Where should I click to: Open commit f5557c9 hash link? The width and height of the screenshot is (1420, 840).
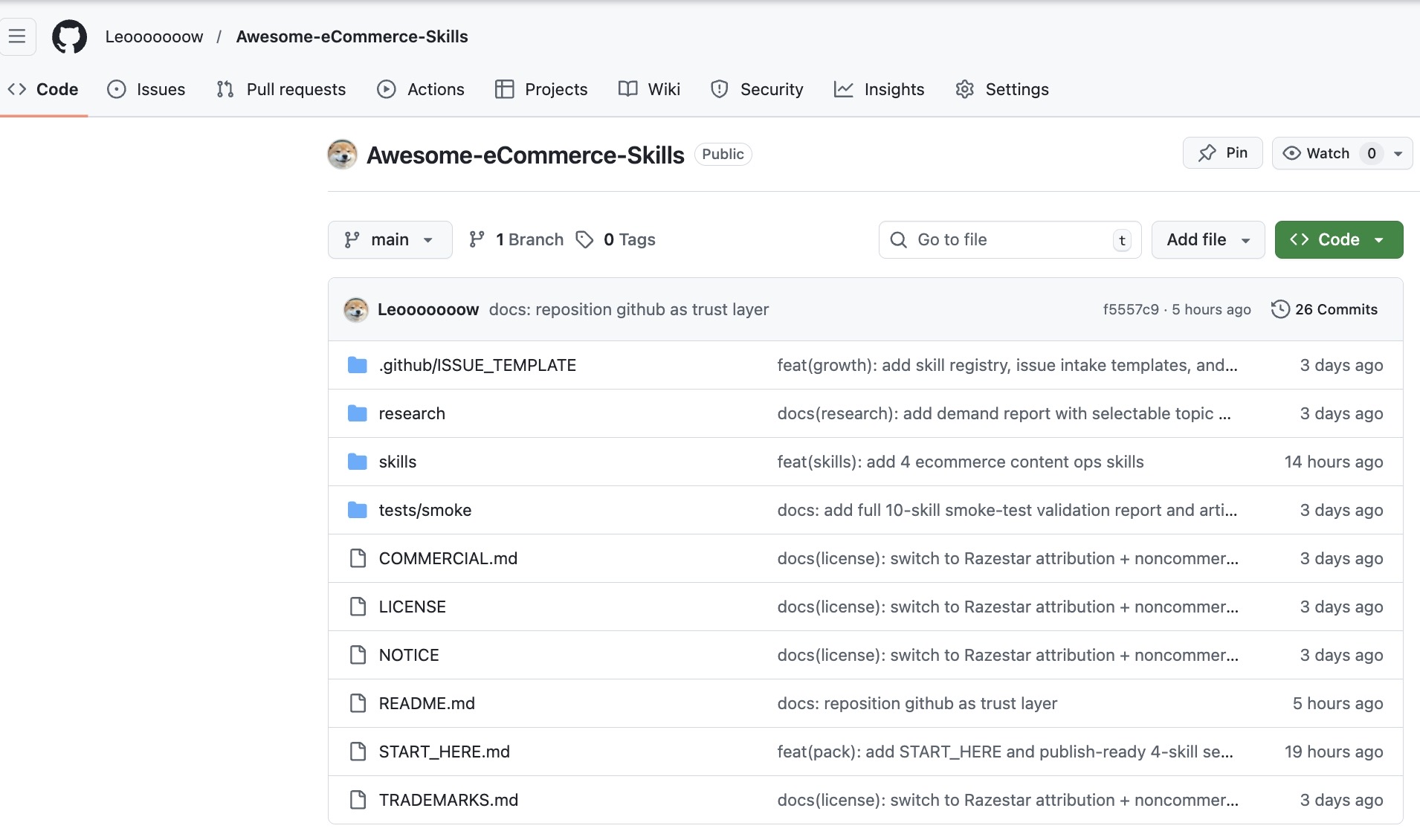(1130, 309)
